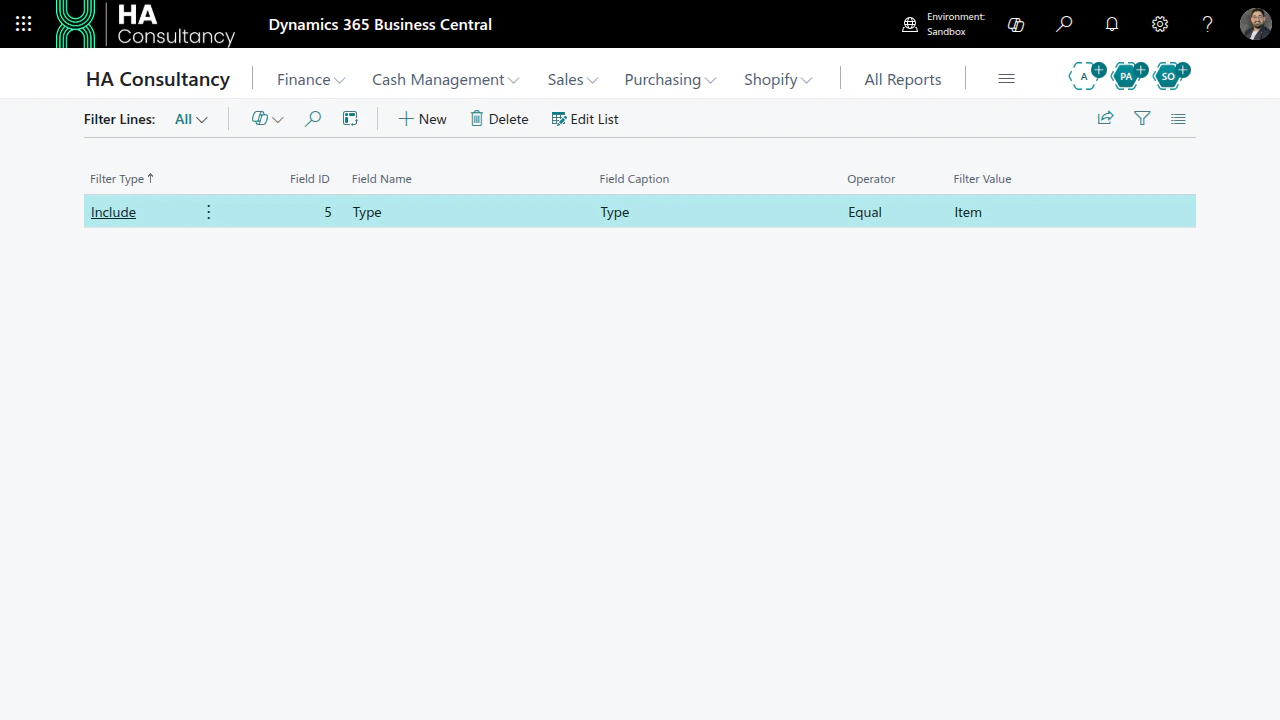Click the PA hexagon quick-create badge
The height and width of the screenshot is (720, 1280).
coord(1128,75)
